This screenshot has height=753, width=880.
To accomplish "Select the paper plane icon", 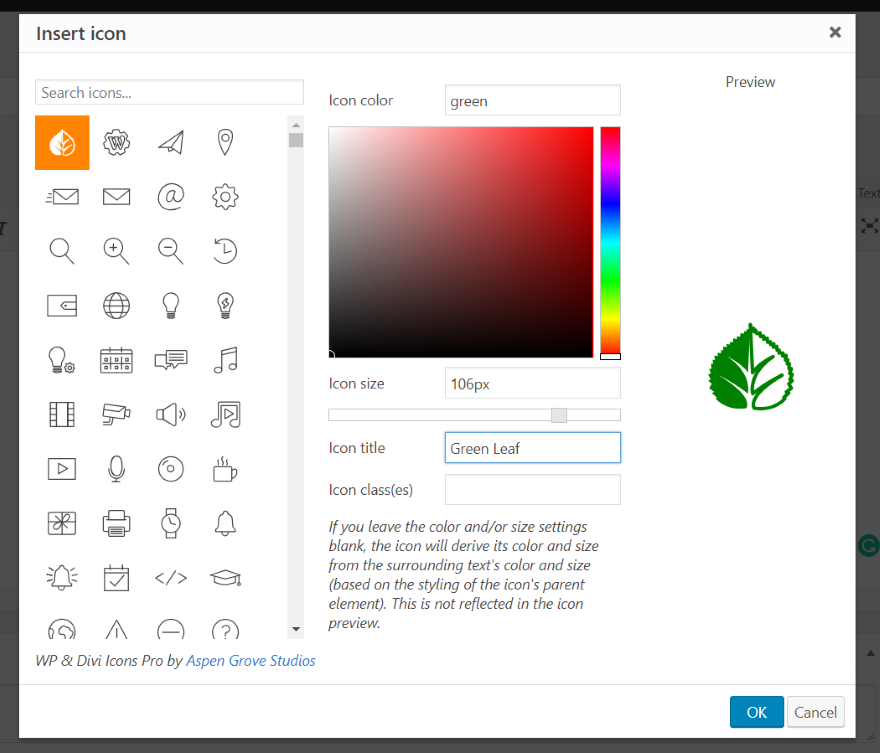I will [x=171, y=142].
